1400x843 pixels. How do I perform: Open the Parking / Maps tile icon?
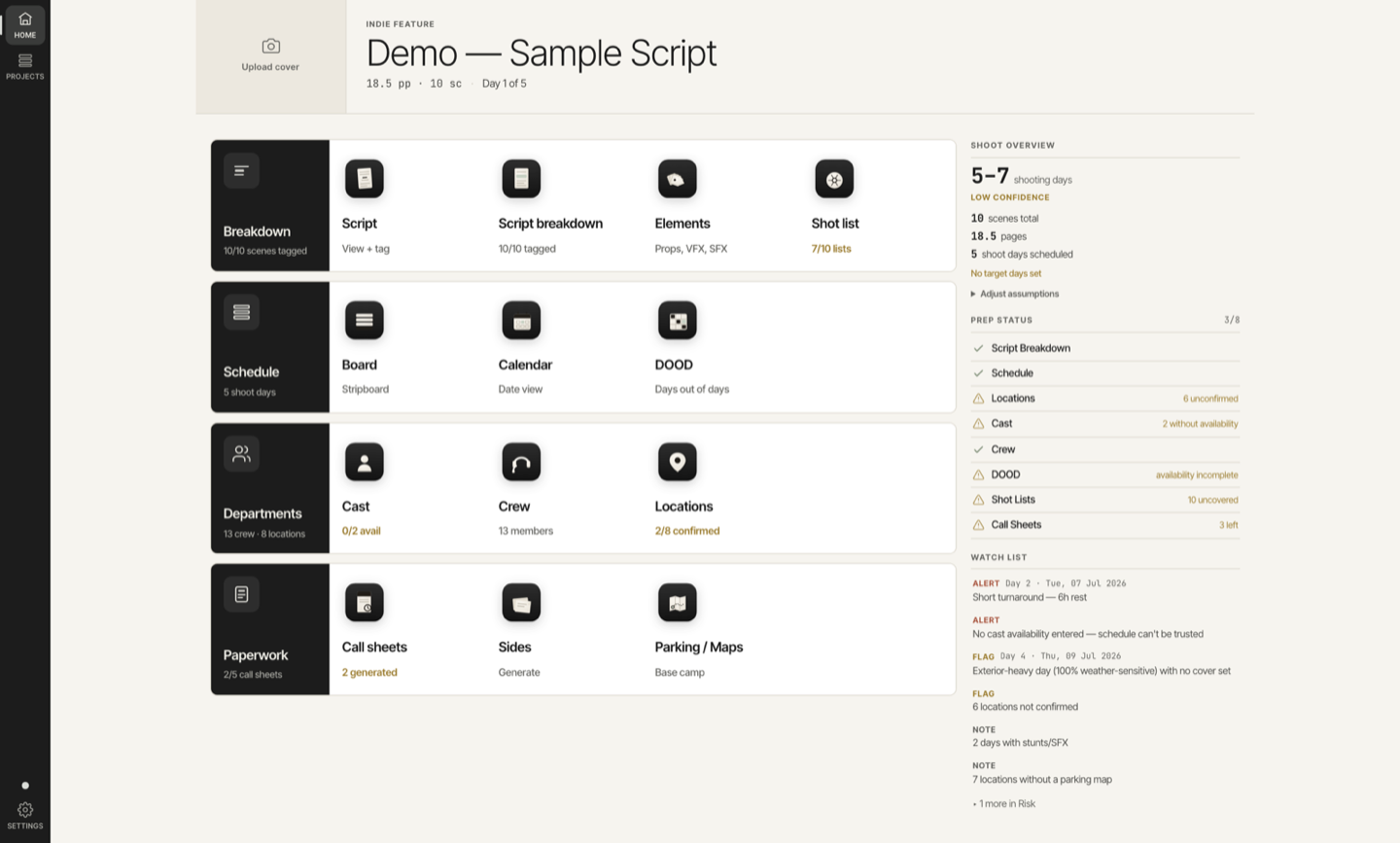(678, 603)
